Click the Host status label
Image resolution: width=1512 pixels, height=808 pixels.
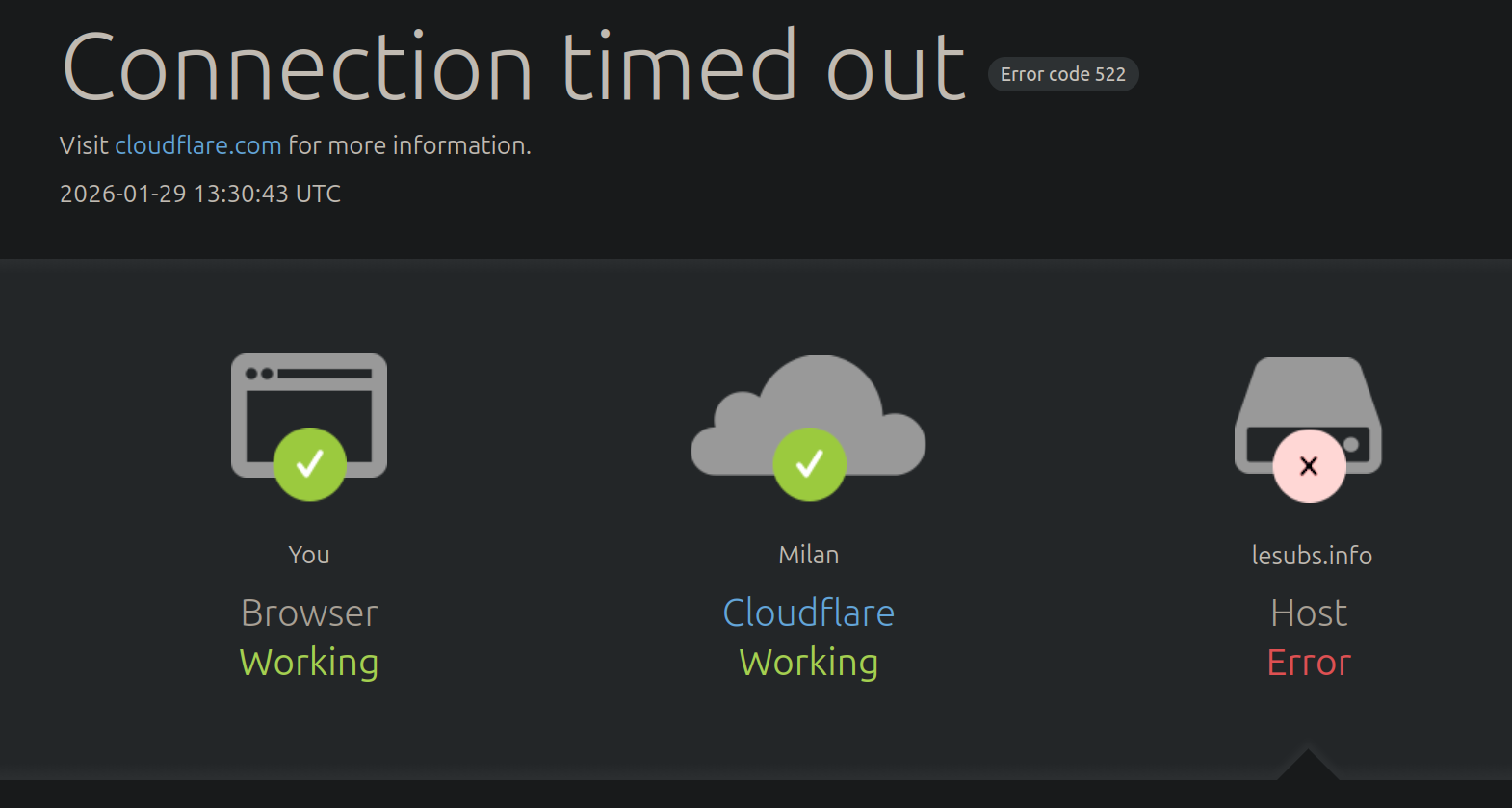[x=1308, y=613]
